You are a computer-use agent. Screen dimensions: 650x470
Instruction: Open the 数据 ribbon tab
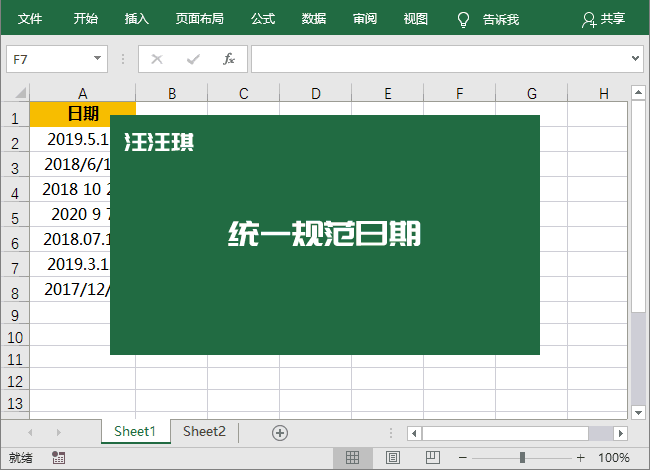coord(314,19)
